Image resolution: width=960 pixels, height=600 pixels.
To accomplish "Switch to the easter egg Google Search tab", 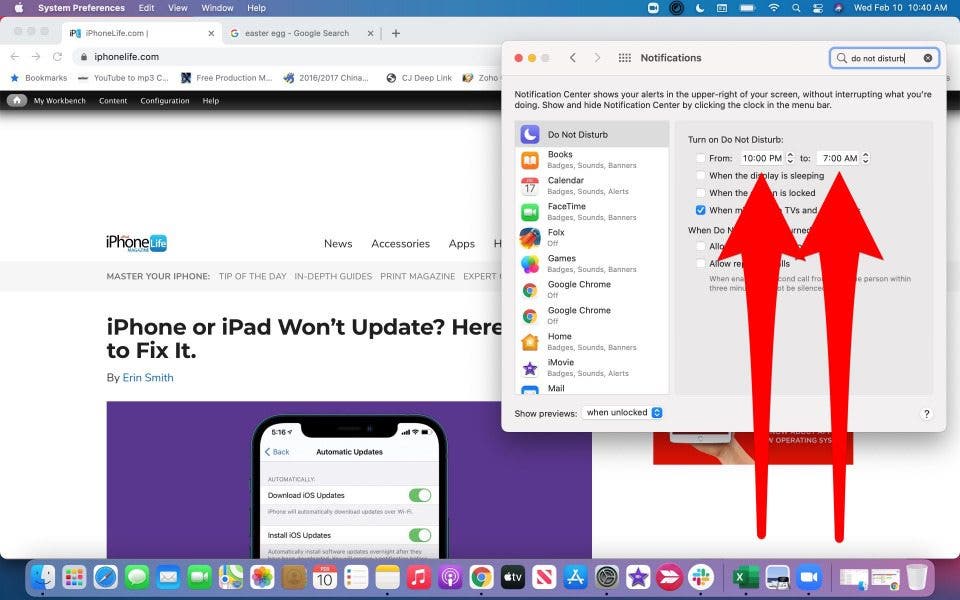I will point(296,33).
